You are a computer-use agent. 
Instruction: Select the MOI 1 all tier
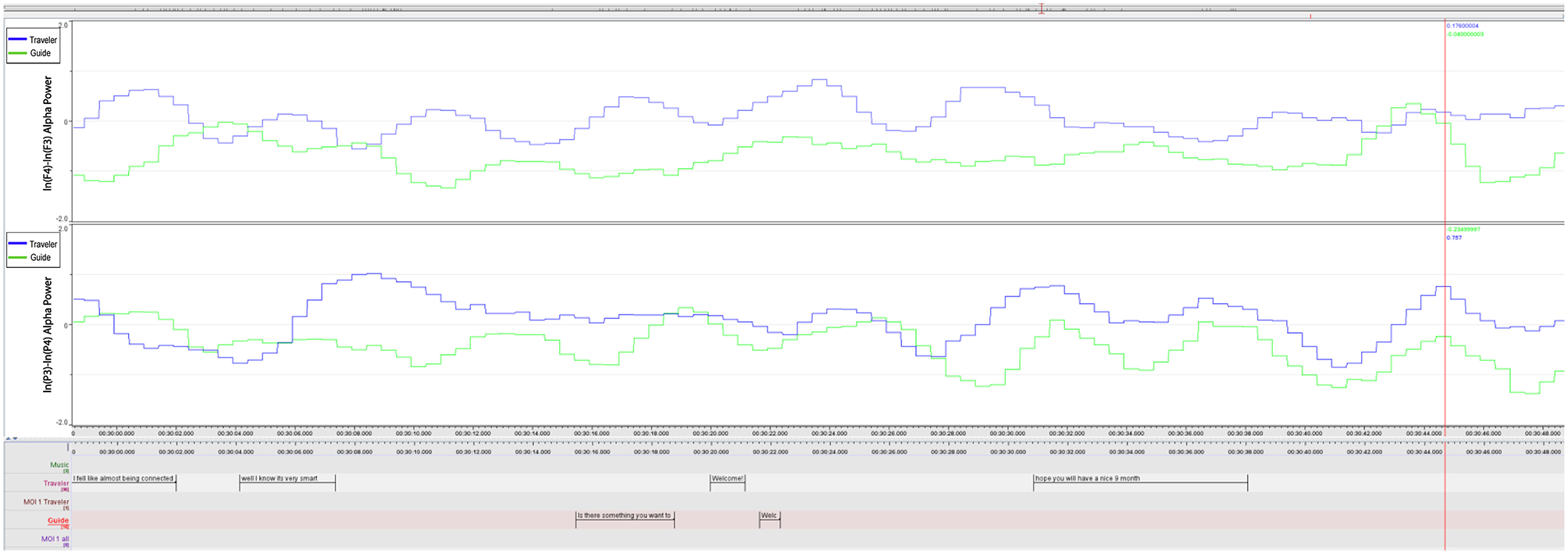pos(55,539)
